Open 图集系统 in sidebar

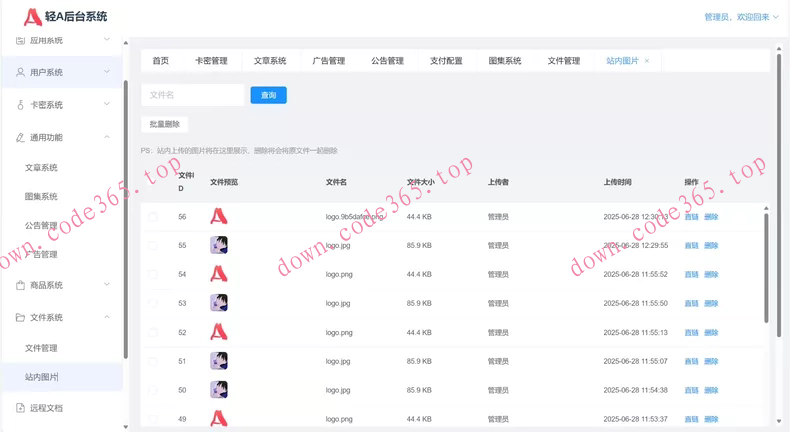(41, 196)
